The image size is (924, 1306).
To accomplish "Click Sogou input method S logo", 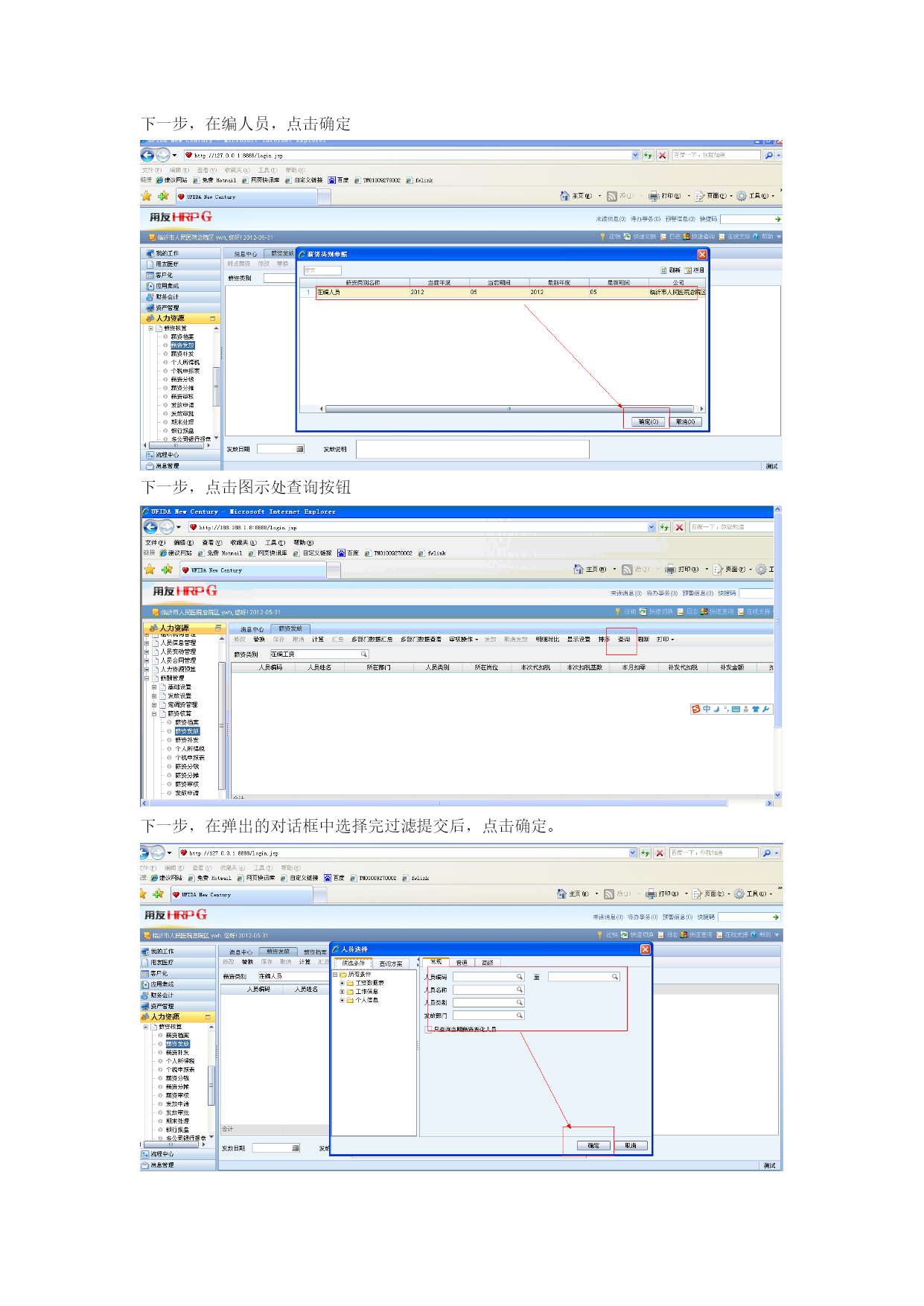I will pyautogui.click(x=696, y=709).
